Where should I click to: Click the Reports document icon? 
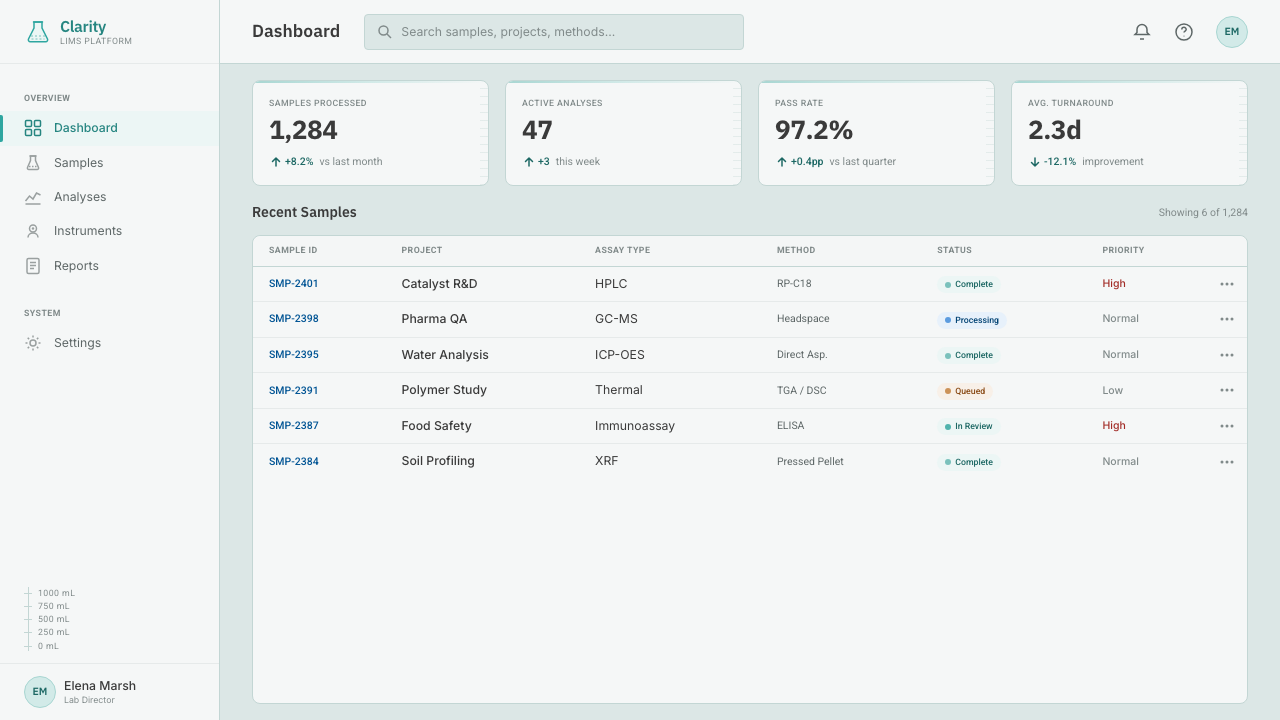point(33,266)
